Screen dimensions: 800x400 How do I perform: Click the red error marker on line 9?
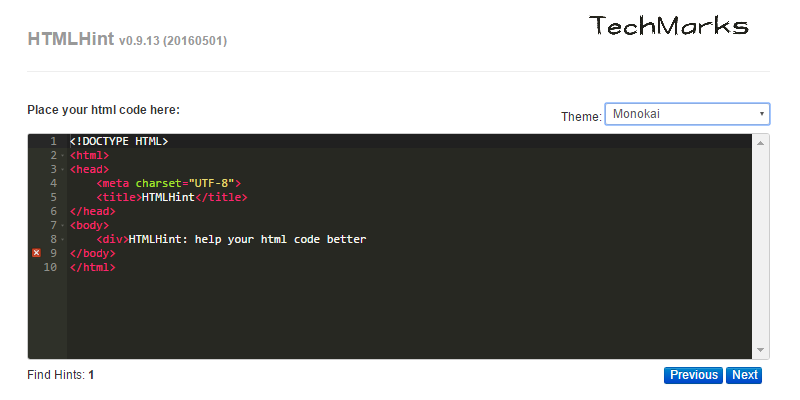click(x=36, y=253)
